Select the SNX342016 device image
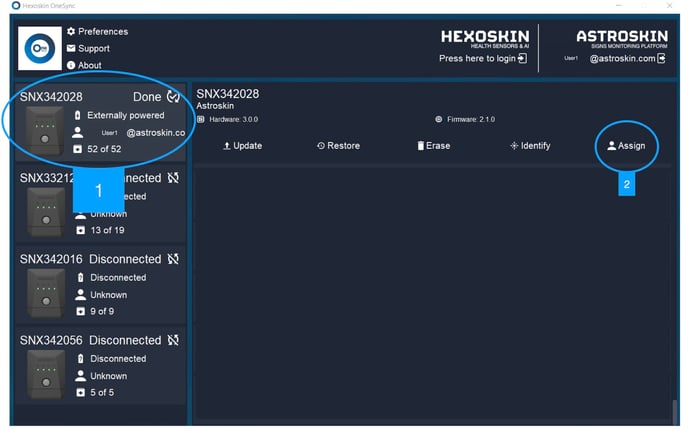Screen dimensions: 688x429 tap(46, 293)
